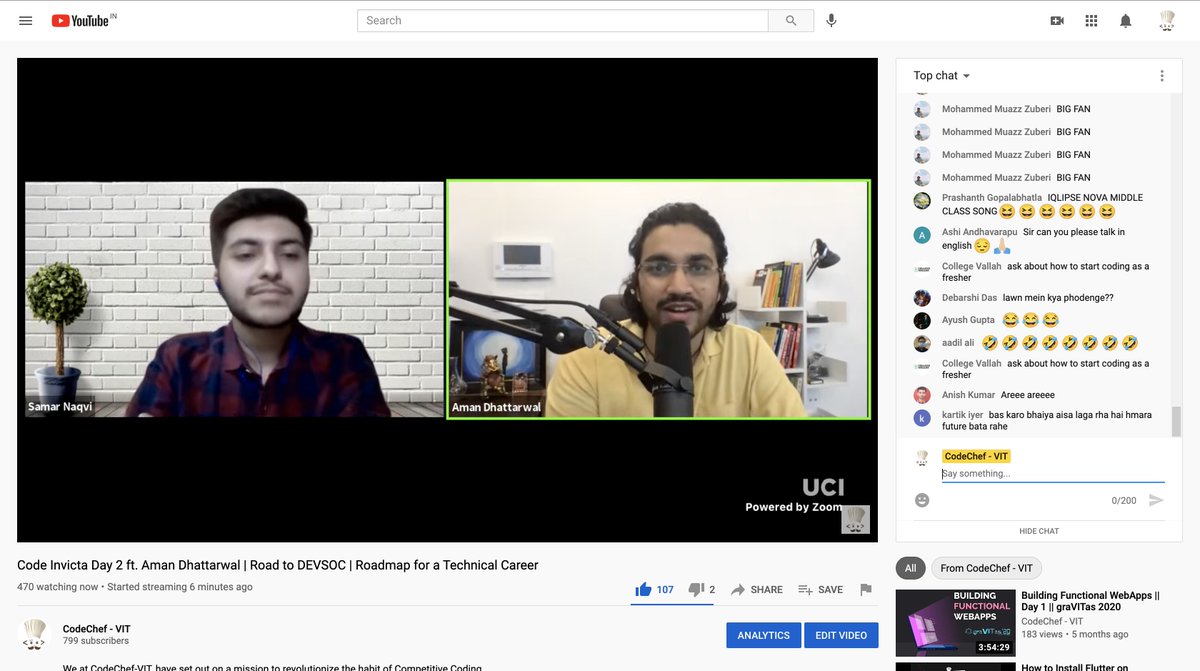This screenshot has width=1200, height=671.
Task: Focus the Say something chat field
Action: 1053,474
